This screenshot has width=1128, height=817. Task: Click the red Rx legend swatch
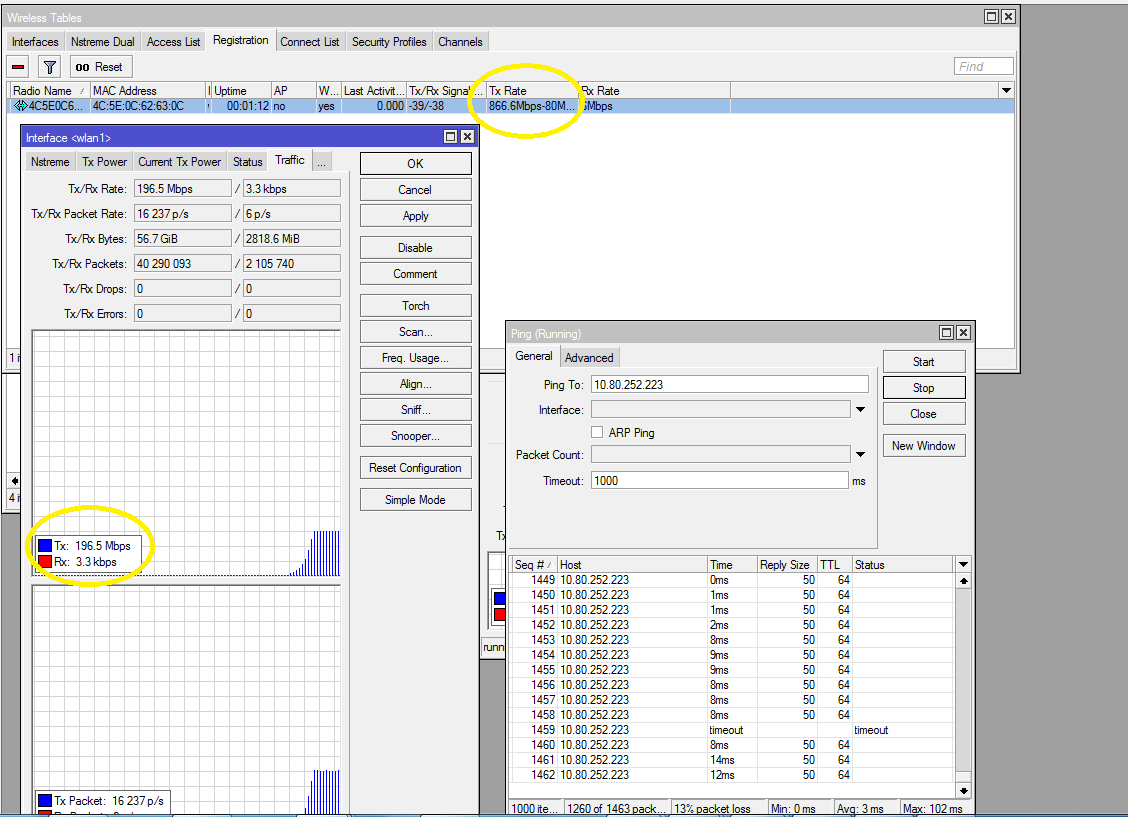pyautogui.click(x=45, y=562)
